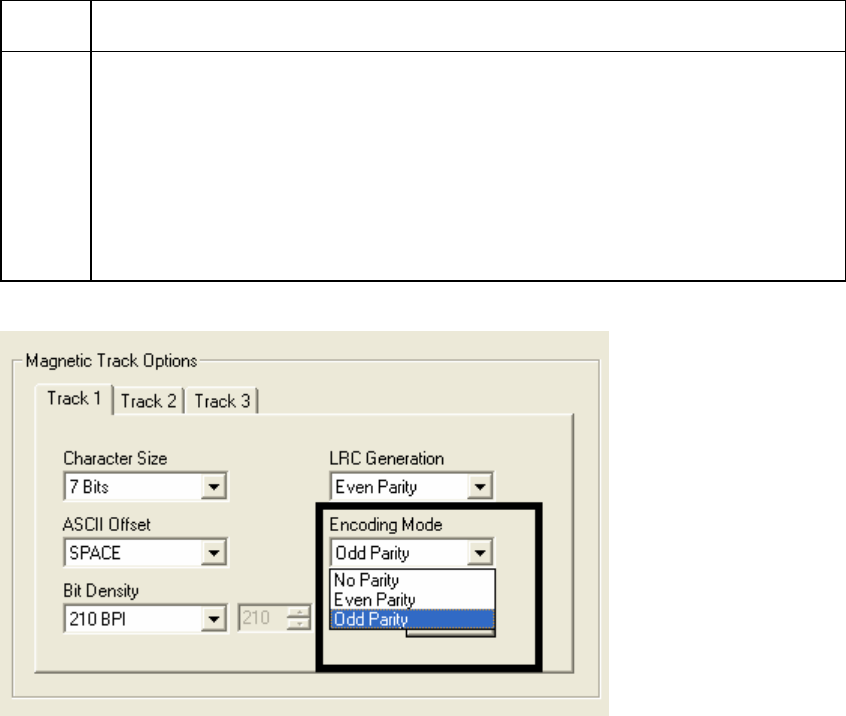Click the Bit Density label

coord(101,591)
